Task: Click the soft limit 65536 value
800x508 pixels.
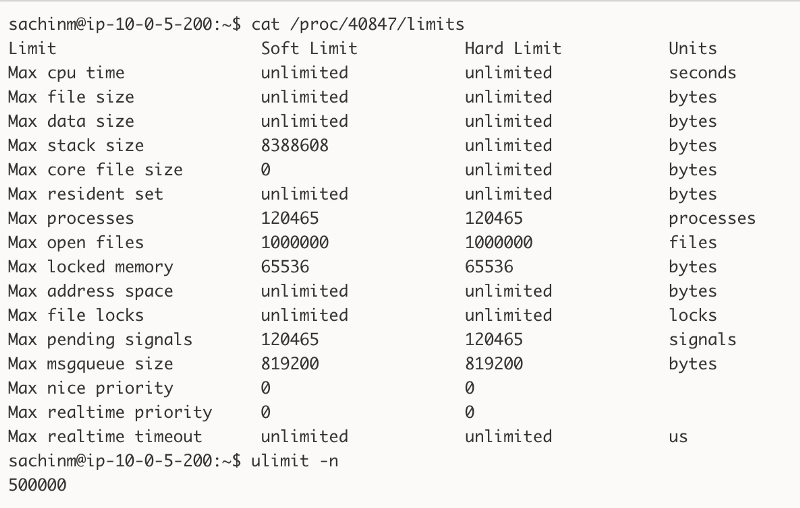Action: coord(285,267)
